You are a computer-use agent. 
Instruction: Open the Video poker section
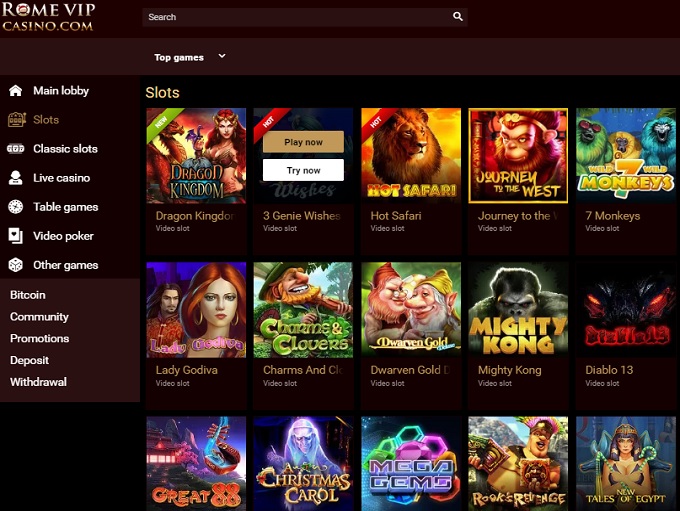tap(63, 236)
